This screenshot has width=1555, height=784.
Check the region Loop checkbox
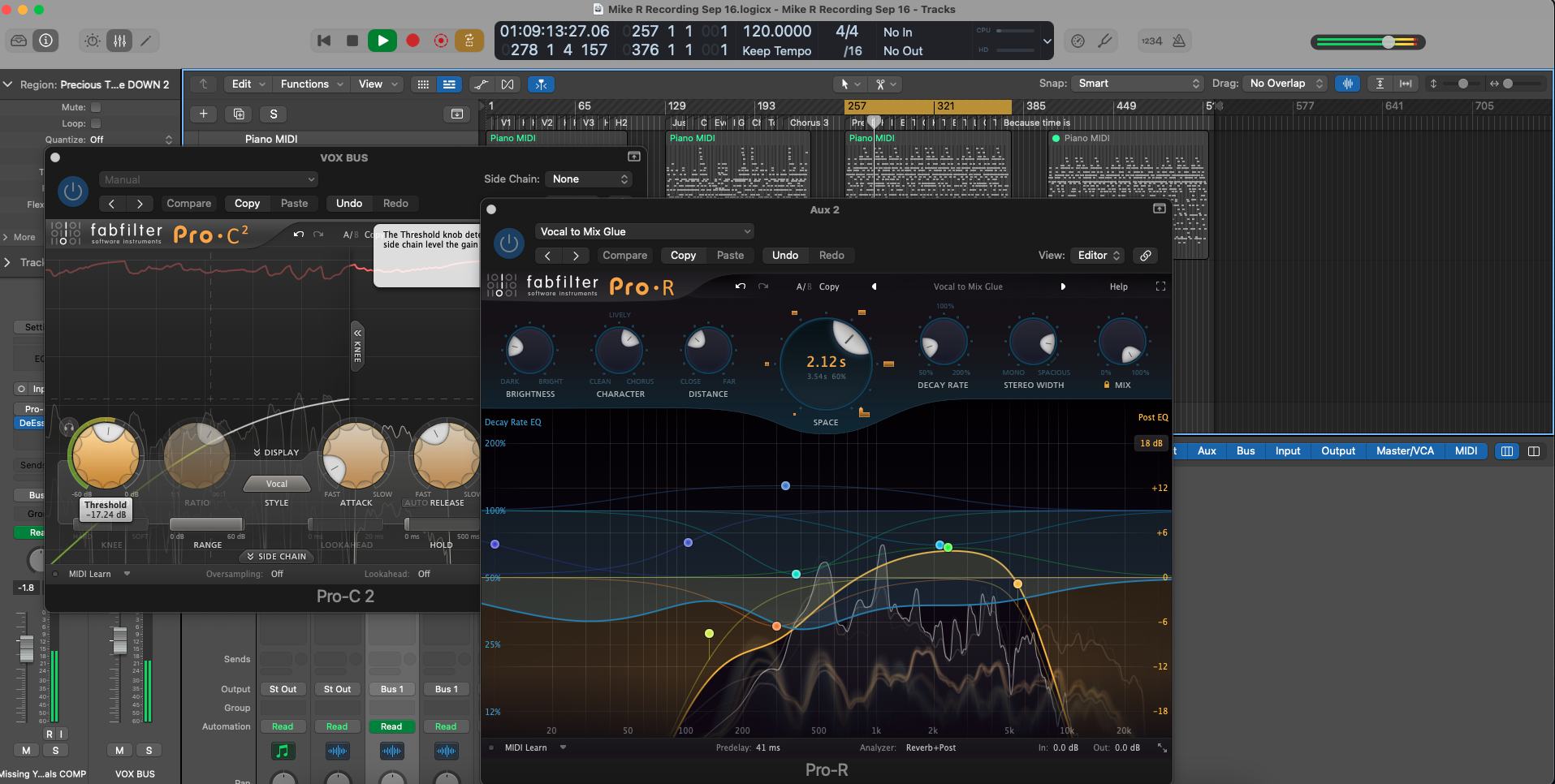tap(96, 123)
